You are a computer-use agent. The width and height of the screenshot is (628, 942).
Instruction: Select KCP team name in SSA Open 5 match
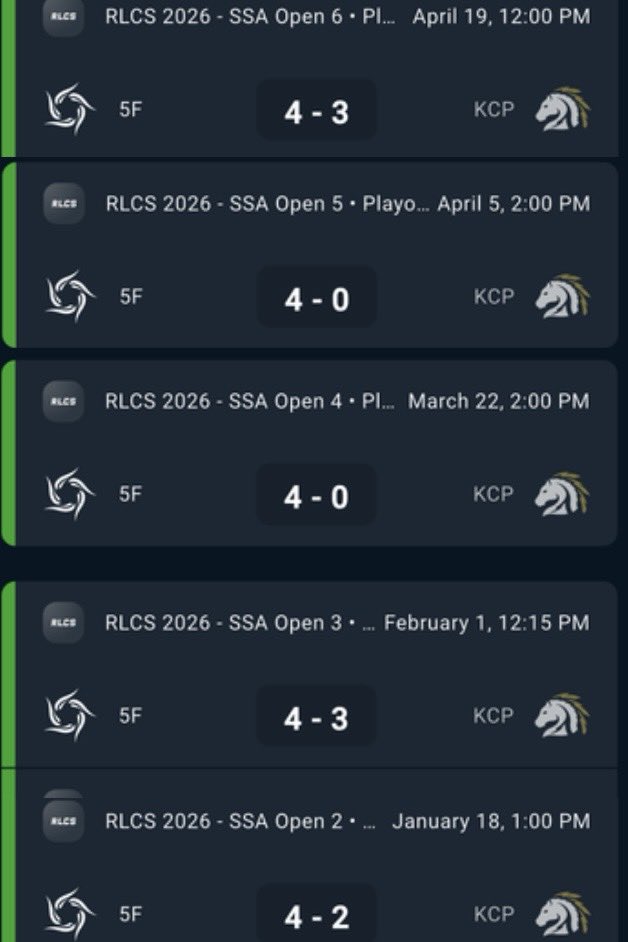pyautogui.click(x=494, y=297)
